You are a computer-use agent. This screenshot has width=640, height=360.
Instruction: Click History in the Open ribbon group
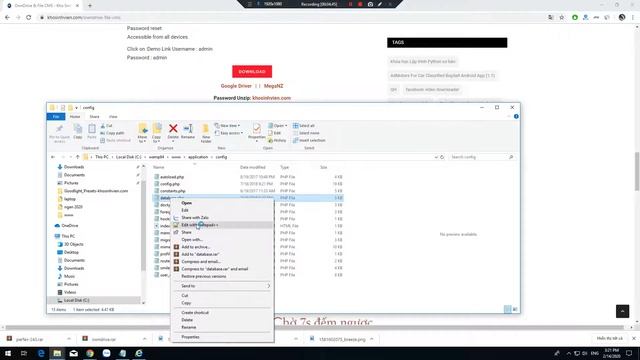coord(277,140)
